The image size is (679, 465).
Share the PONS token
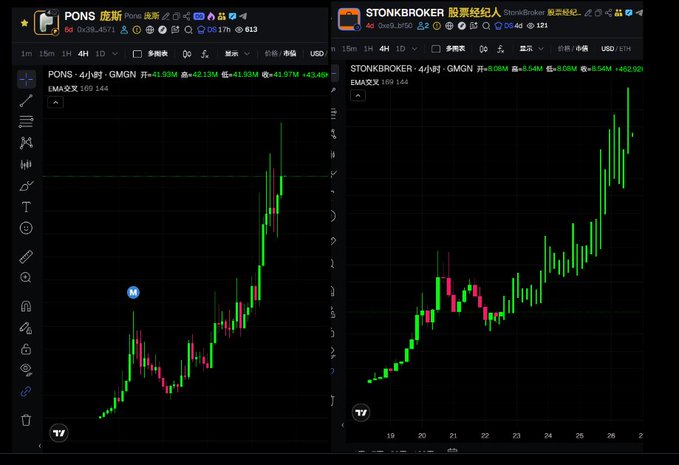click(187, 16)
